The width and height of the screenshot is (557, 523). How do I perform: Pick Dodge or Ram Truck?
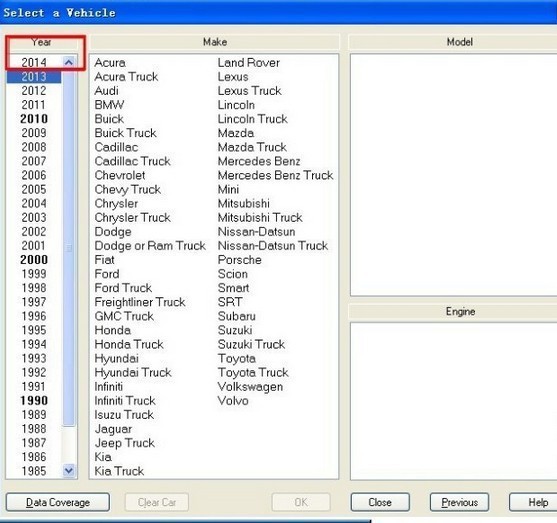[150, 246]
